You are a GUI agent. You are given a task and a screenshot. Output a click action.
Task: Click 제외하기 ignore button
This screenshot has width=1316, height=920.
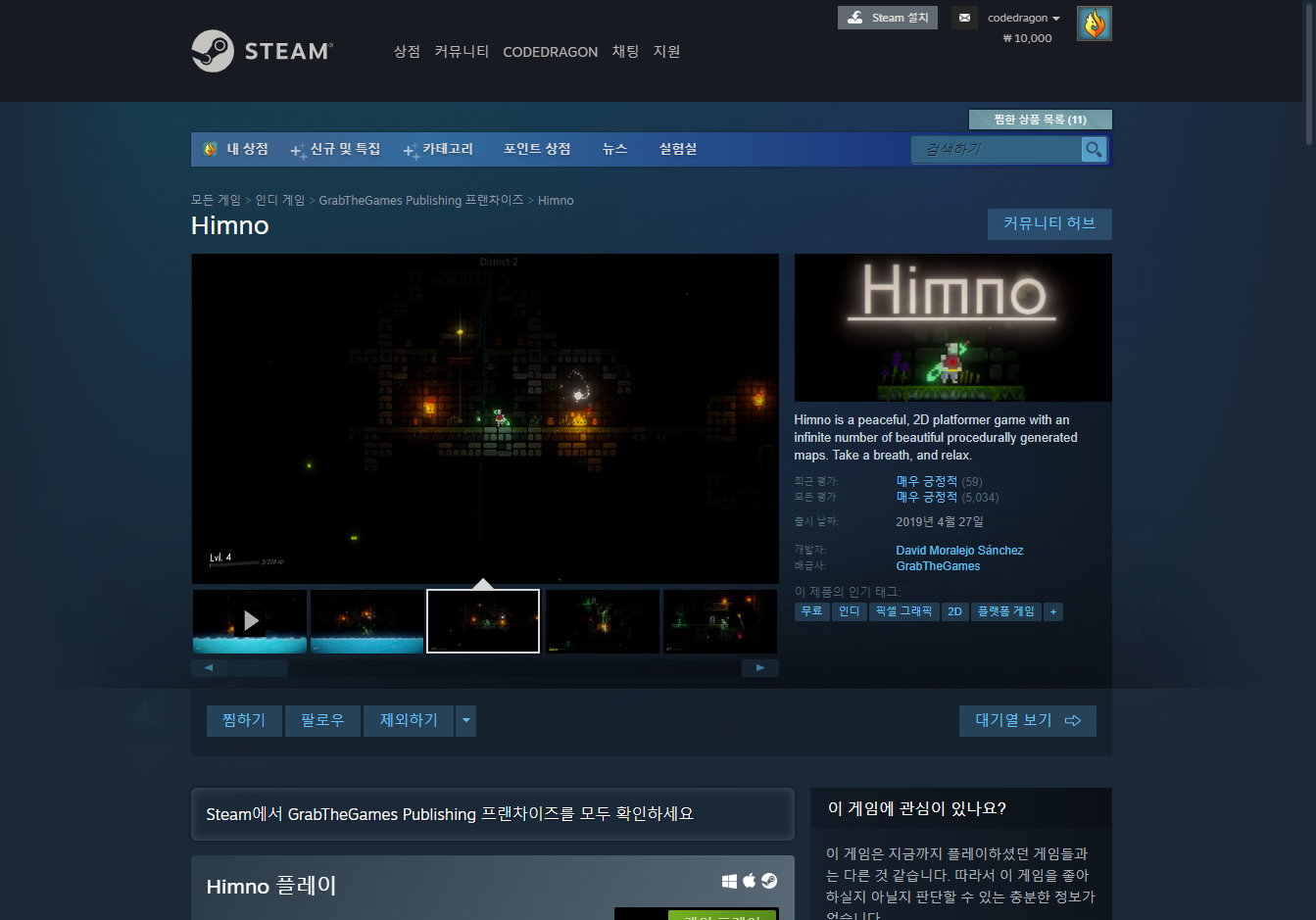tap(409, 721)
